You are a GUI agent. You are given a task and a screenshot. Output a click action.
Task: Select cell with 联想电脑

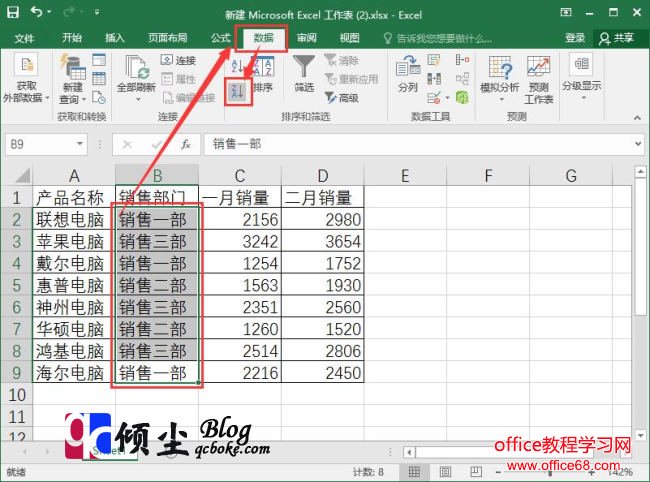coord(74,220)
